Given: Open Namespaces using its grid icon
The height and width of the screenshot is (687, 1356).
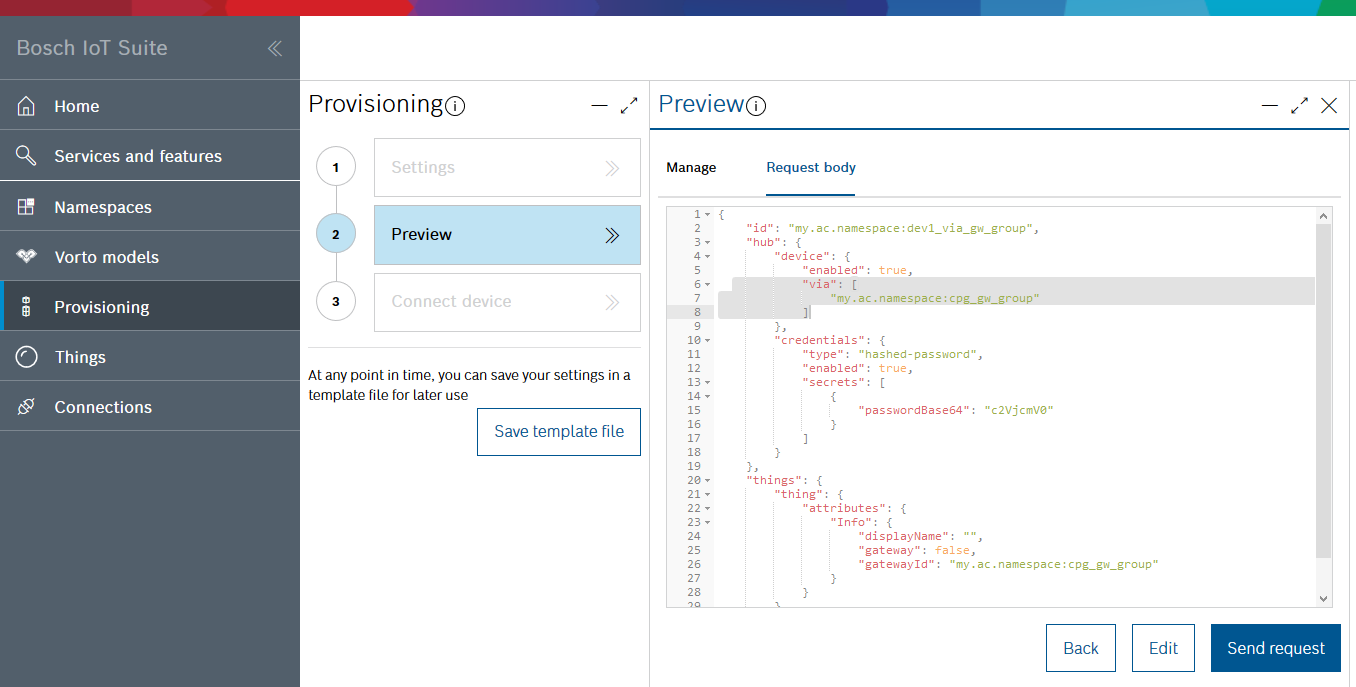Looking at the screenshot, I should coord(27,207).
